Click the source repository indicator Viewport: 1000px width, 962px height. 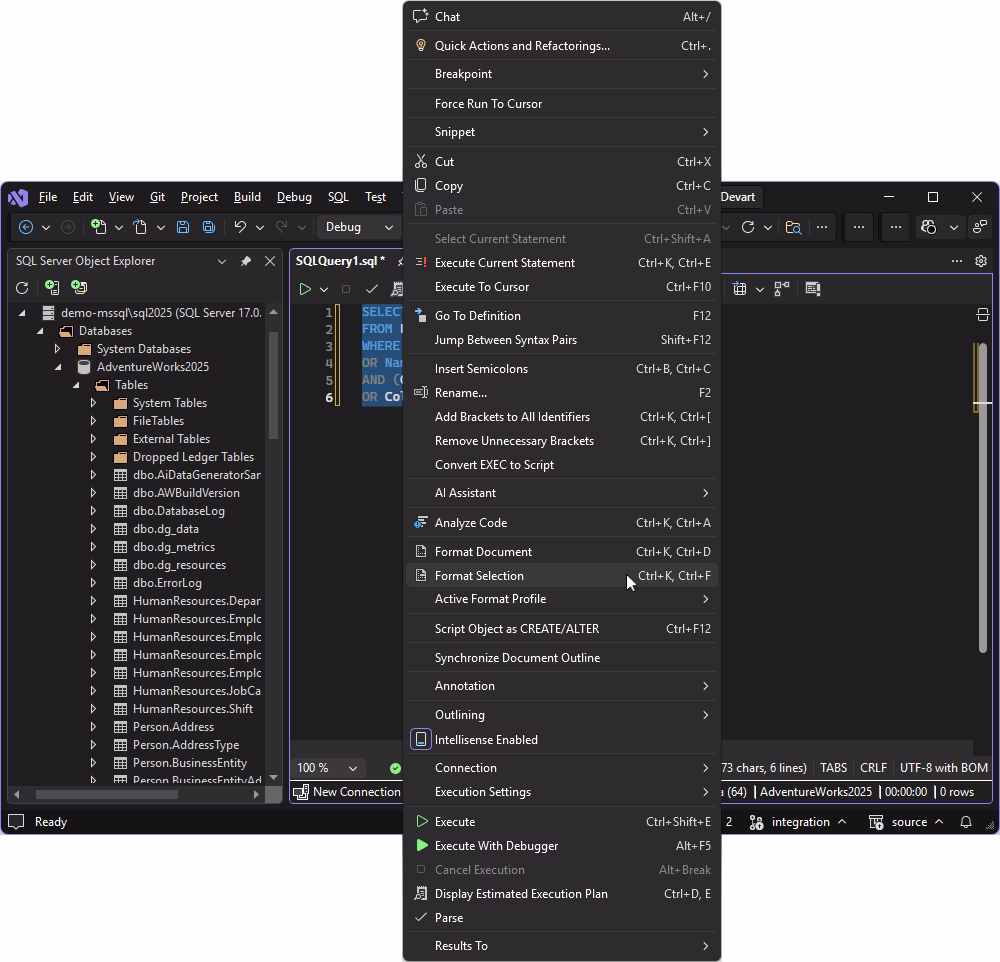click(x=906, y=822)
